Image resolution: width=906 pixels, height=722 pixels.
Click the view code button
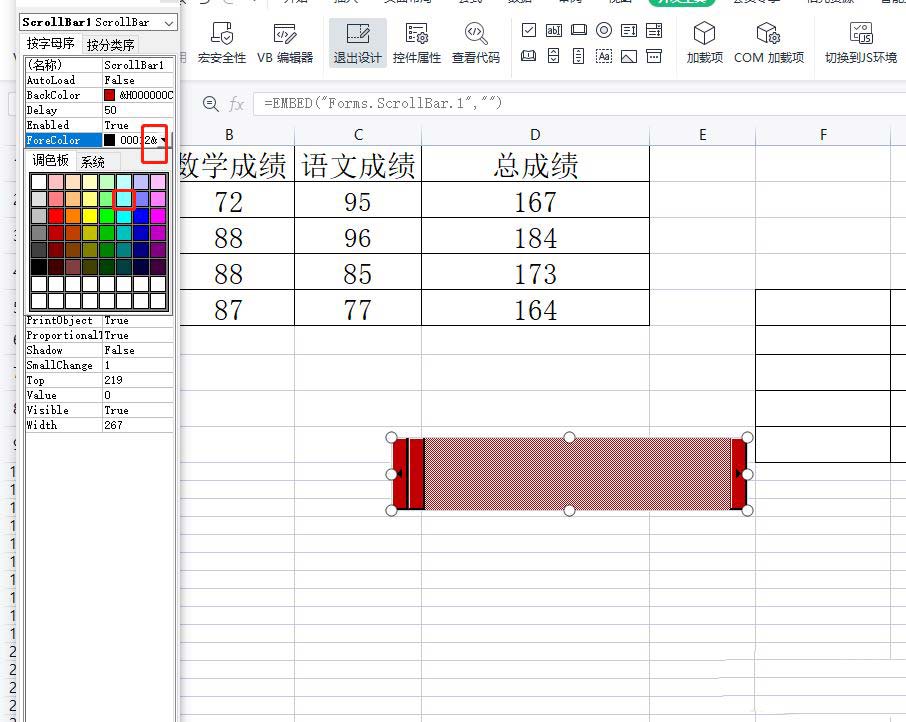click(476, 42)
